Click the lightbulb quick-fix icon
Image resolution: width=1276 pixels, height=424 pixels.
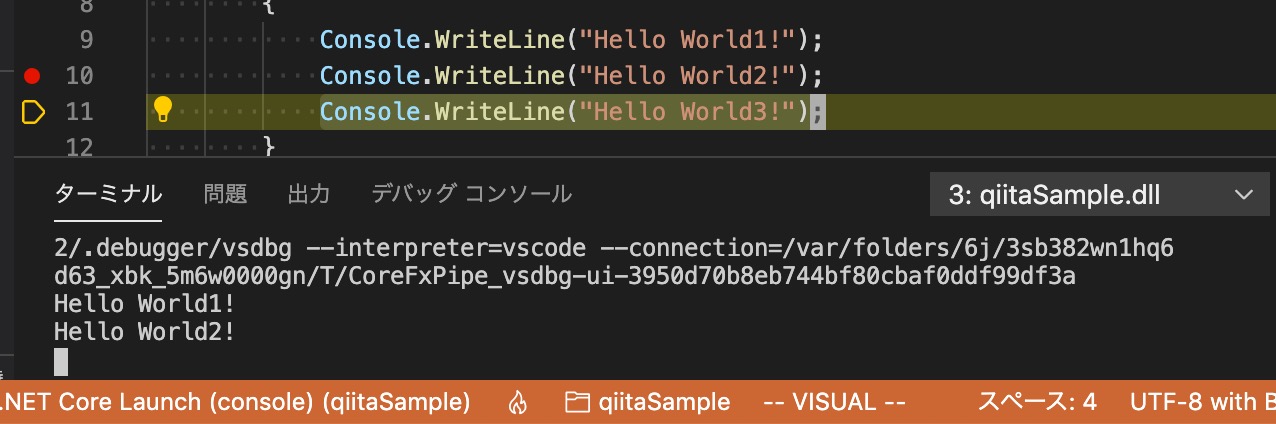[162, 110]
